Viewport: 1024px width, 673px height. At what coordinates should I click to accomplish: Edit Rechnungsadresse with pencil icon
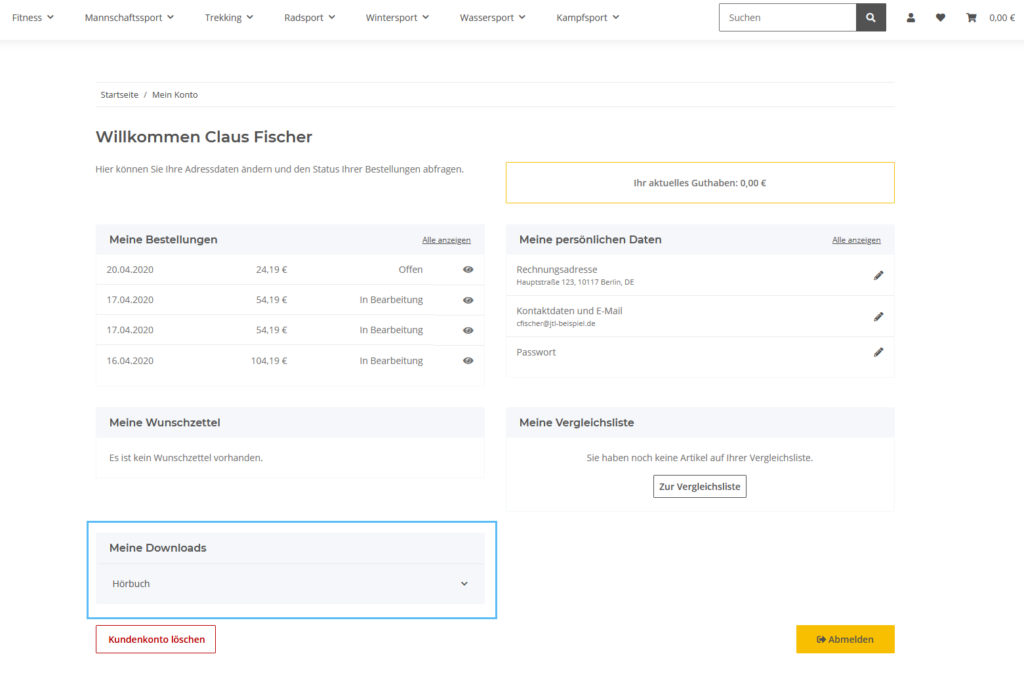[x=878, y=275]
